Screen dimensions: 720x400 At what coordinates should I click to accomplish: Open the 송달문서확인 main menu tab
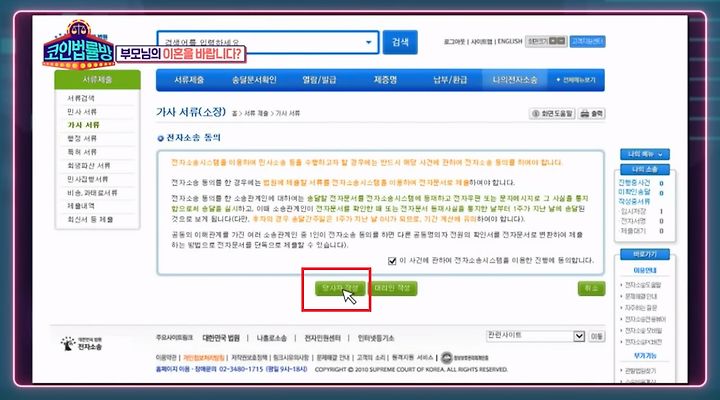point(254,80)
